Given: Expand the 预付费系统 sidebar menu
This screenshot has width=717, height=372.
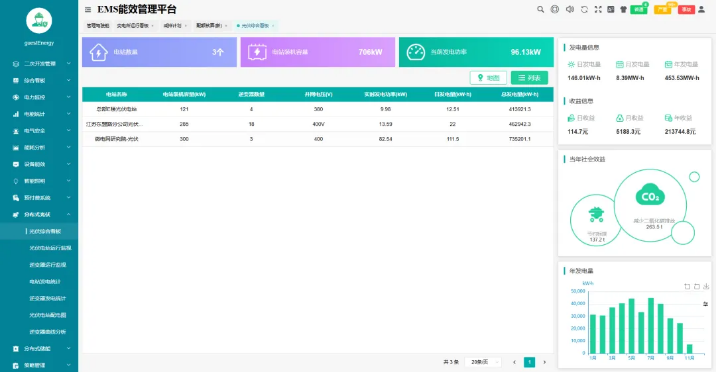Looking at the screenshot, I should (x=39, y=198).
